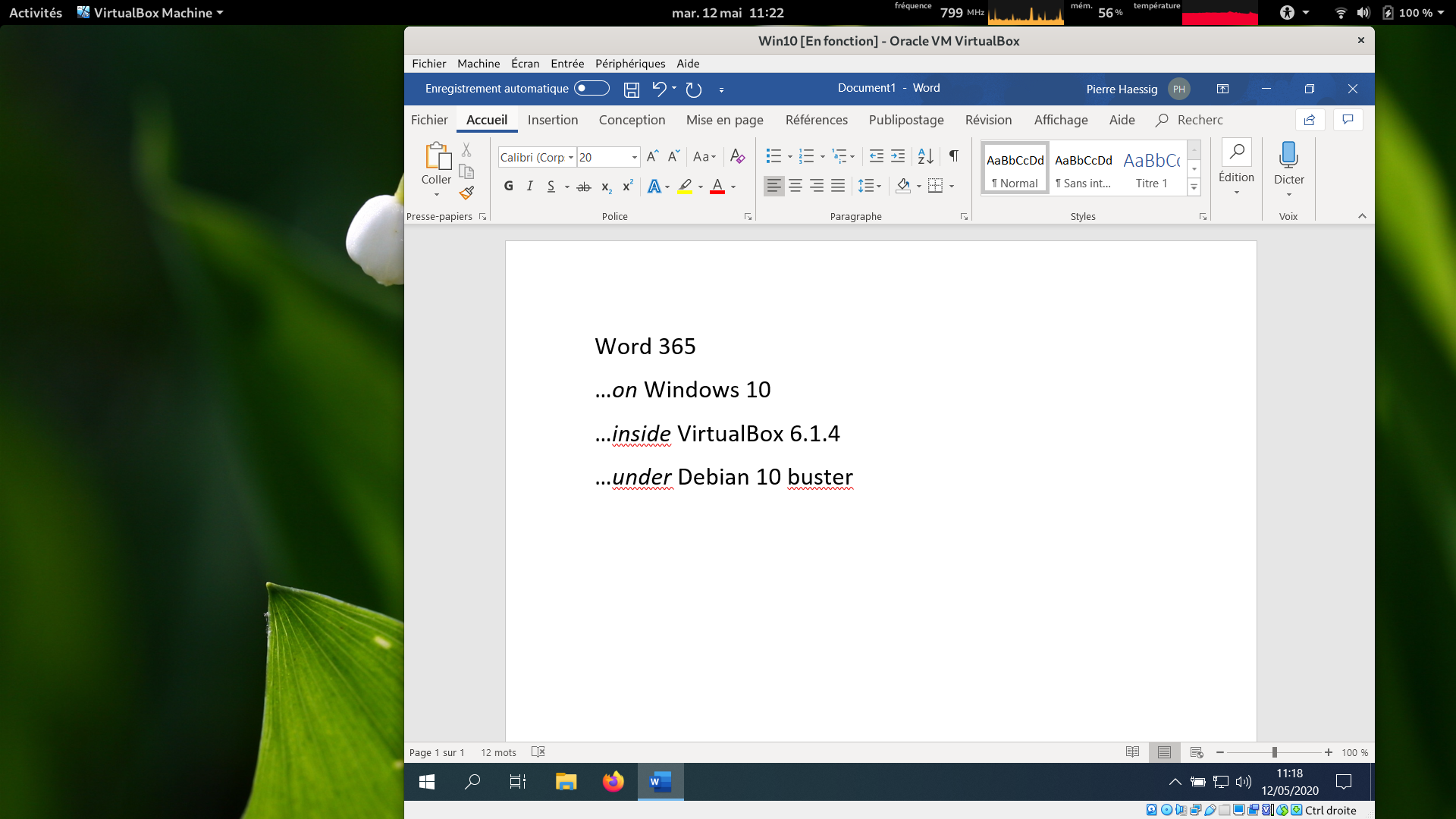Select the strikethrough icon
The width and height of the screenshot is (1456, 819).
click(x=584, y=187)
